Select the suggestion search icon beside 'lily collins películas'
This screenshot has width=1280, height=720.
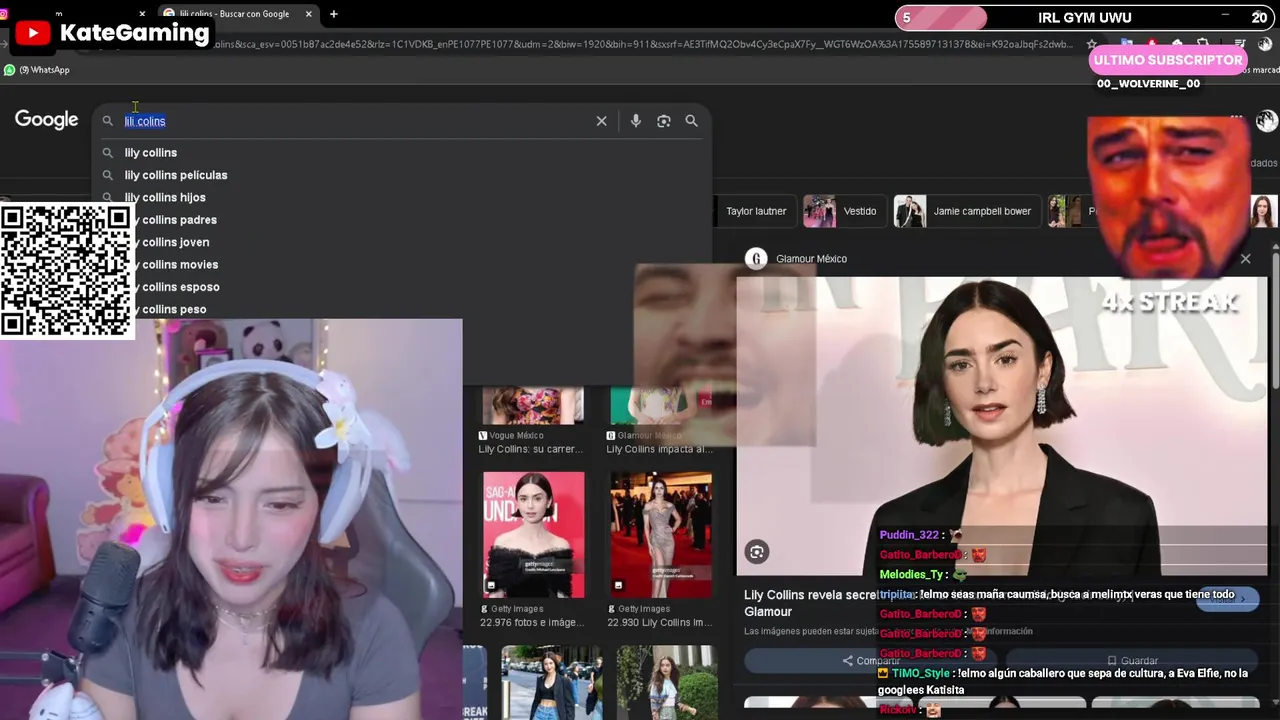108,175
